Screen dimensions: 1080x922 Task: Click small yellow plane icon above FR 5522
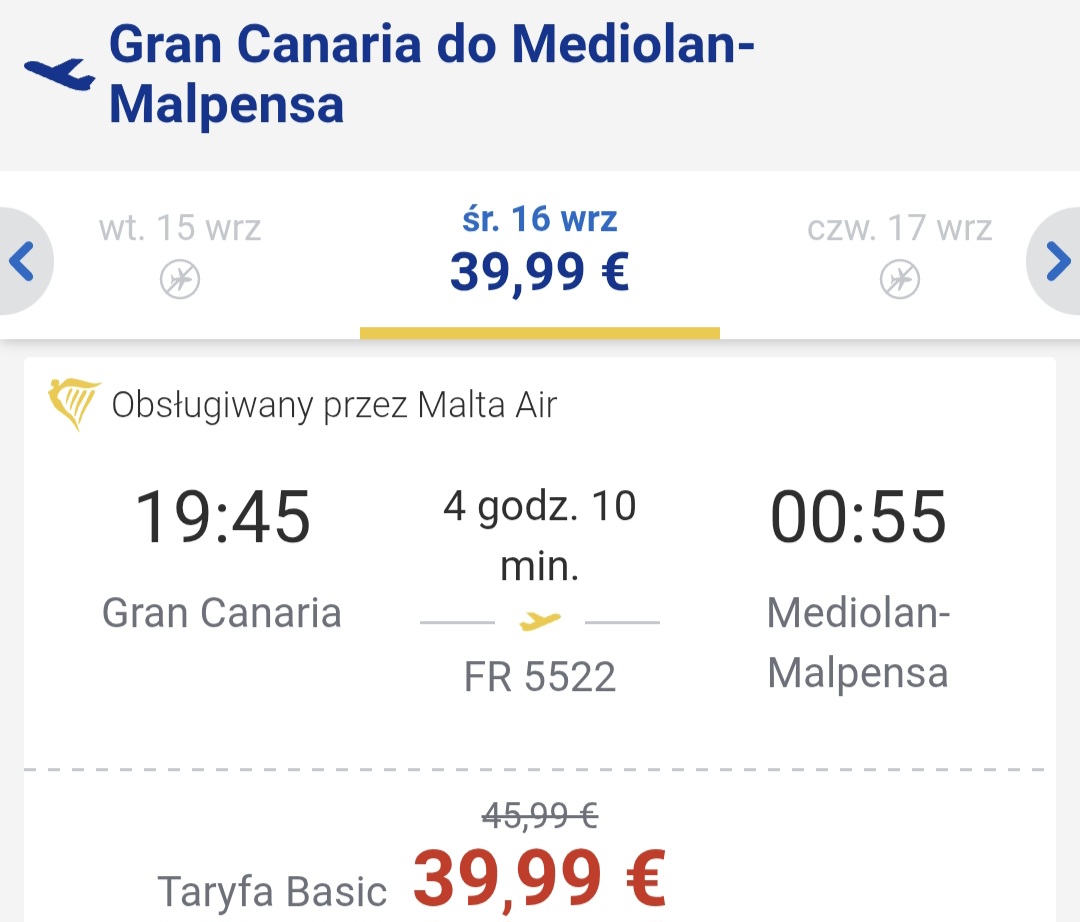point(540,621)
